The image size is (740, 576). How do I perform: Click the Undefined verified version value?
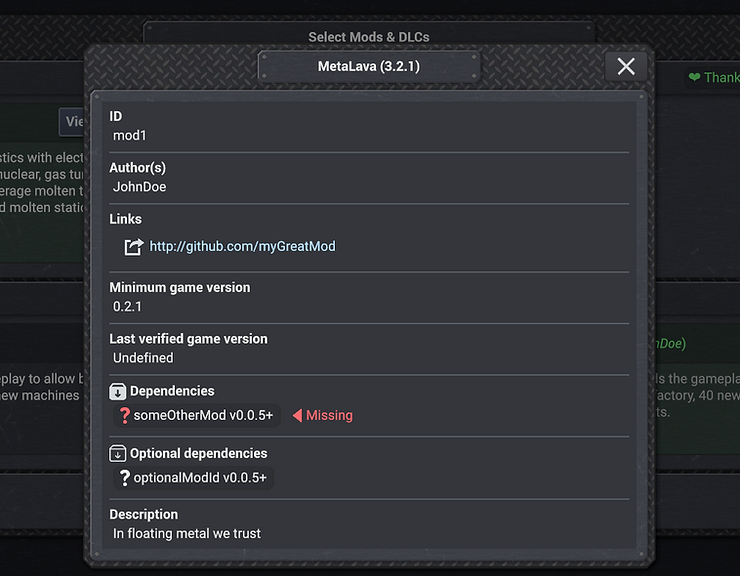coord(143,358)
